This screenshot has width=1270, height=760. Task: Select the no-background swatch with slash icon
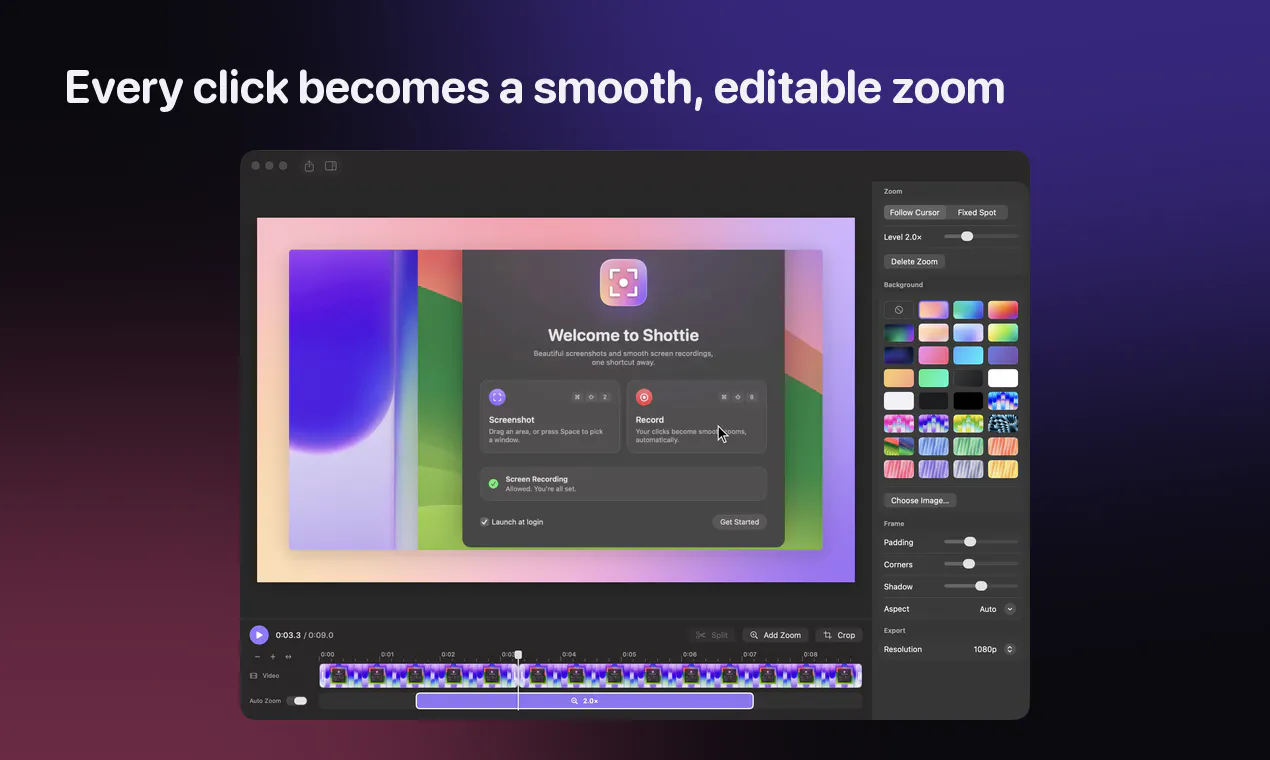click(x=899, y=310)
